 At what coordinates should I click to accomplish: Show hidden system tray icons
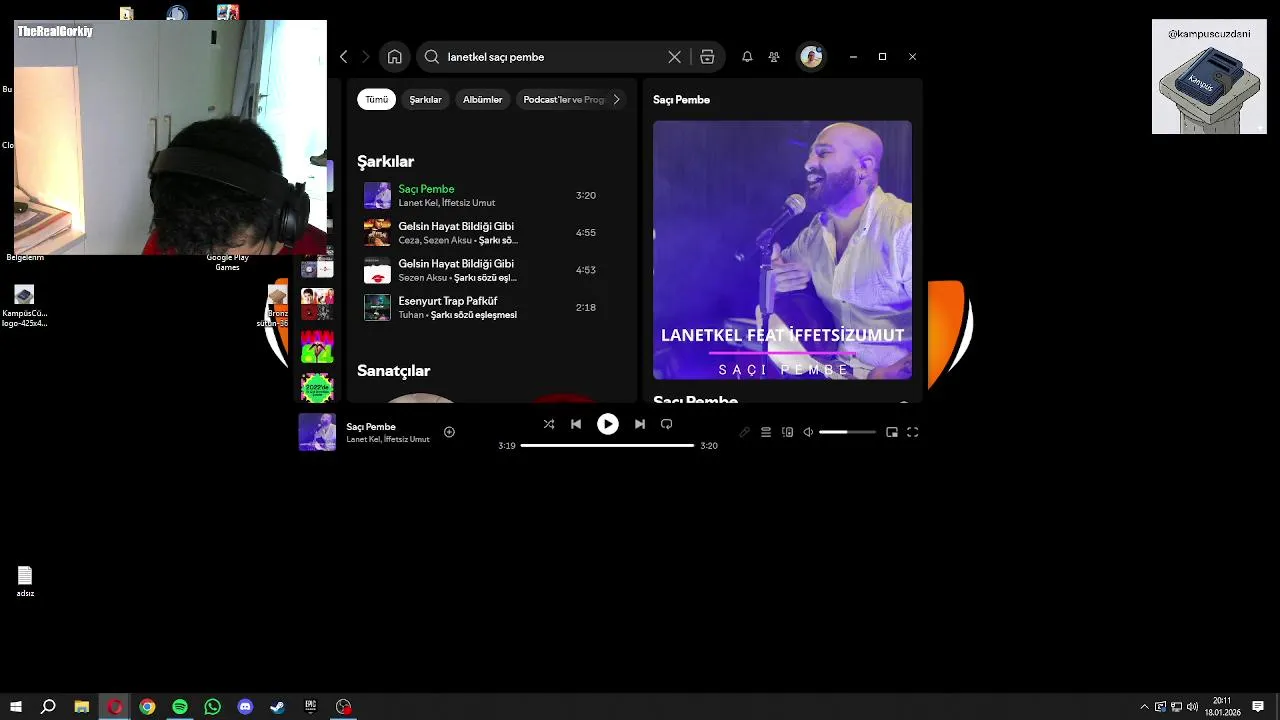coord(1144,707)
